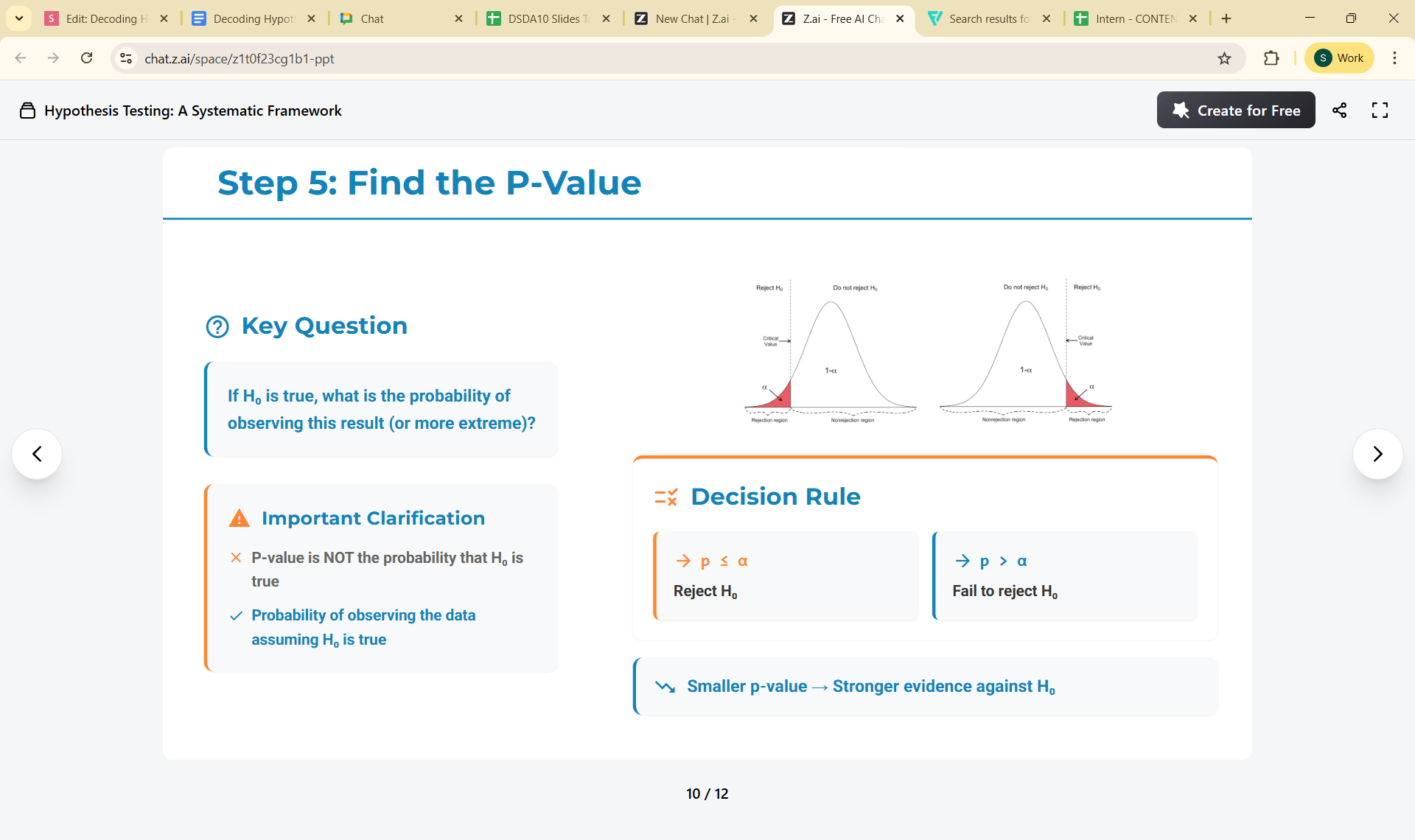The width and height of the screenshot is (1415, 840).
Task: Close the Search results tab
Action: click(1046, 18)
